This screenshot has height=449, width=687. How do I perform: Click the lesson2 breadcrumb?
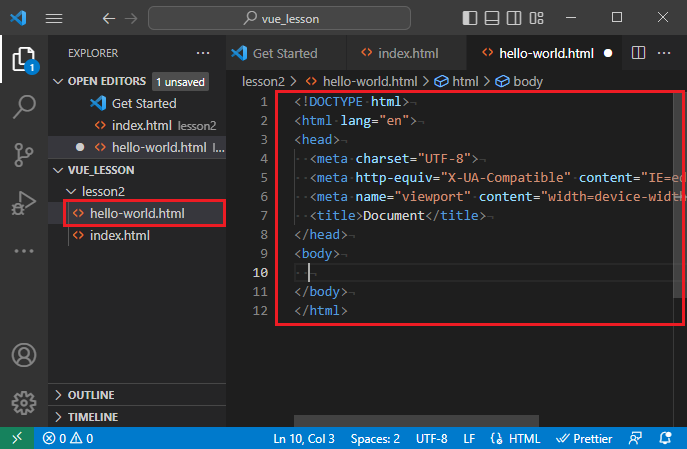coord(263,81)
